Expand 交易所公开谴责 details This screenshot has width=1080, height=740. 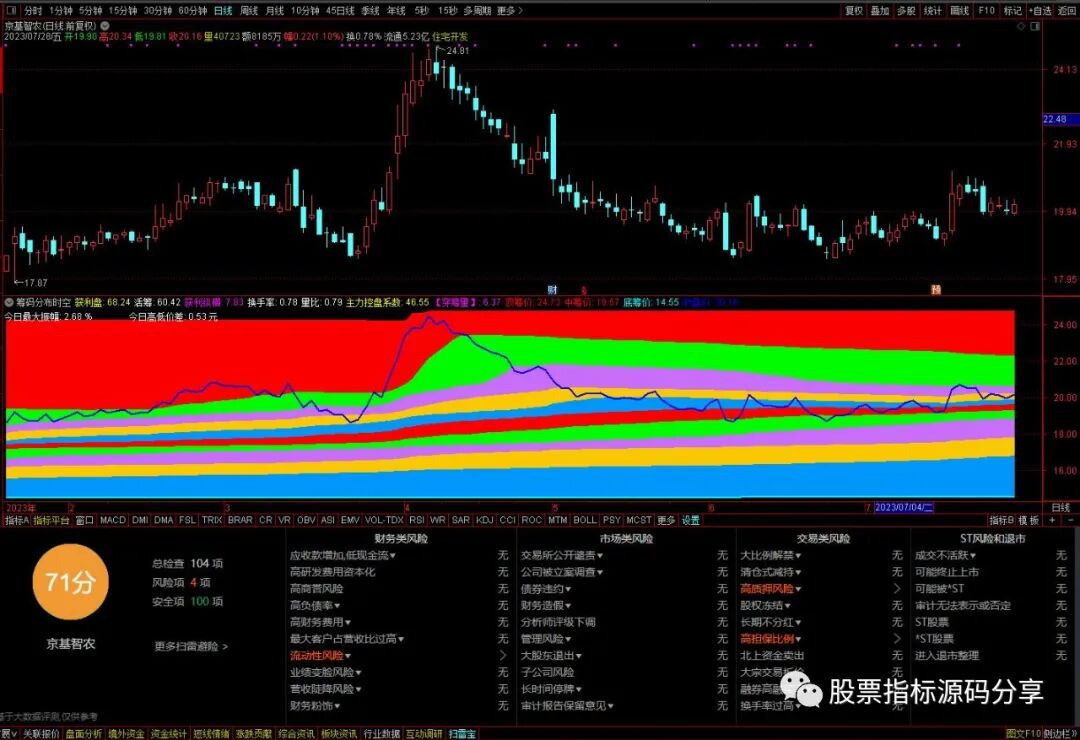561,555
